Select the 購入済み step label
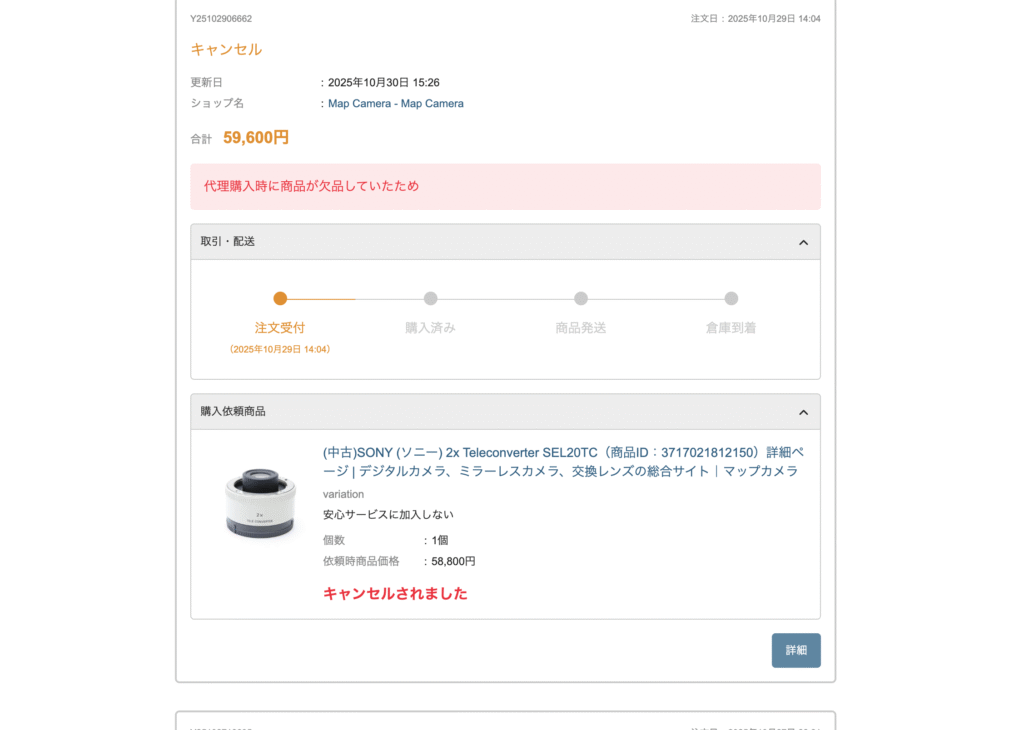 430,327
